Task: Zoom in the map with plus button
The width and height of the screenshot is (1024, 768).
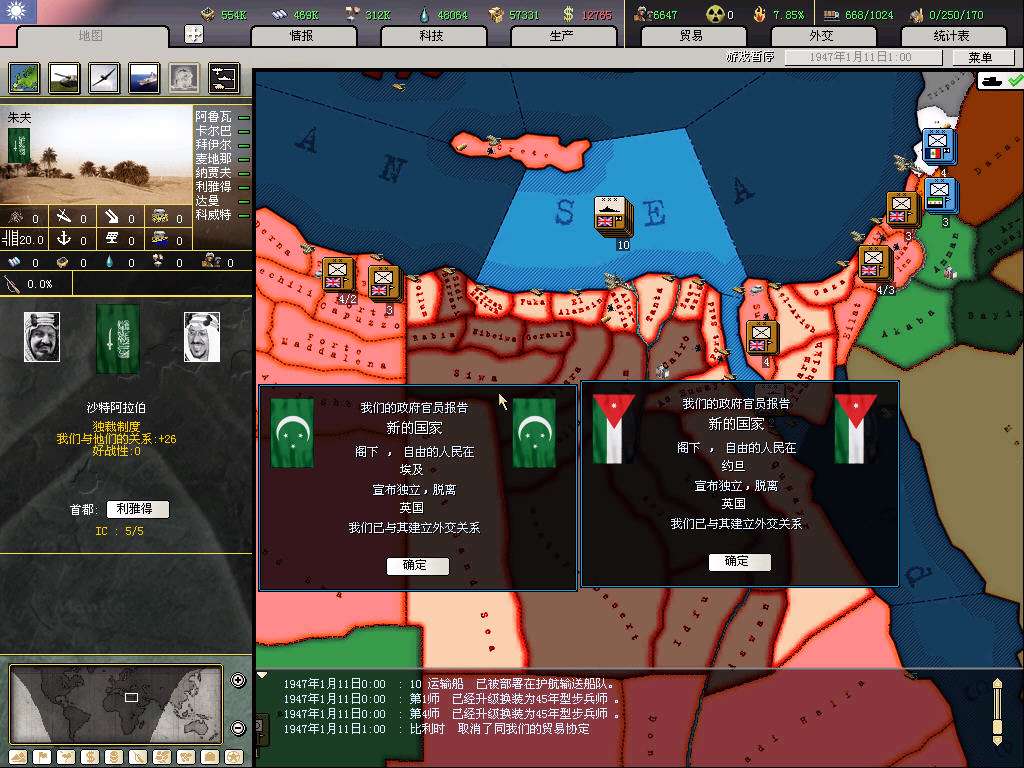Action: click(238, 680)
